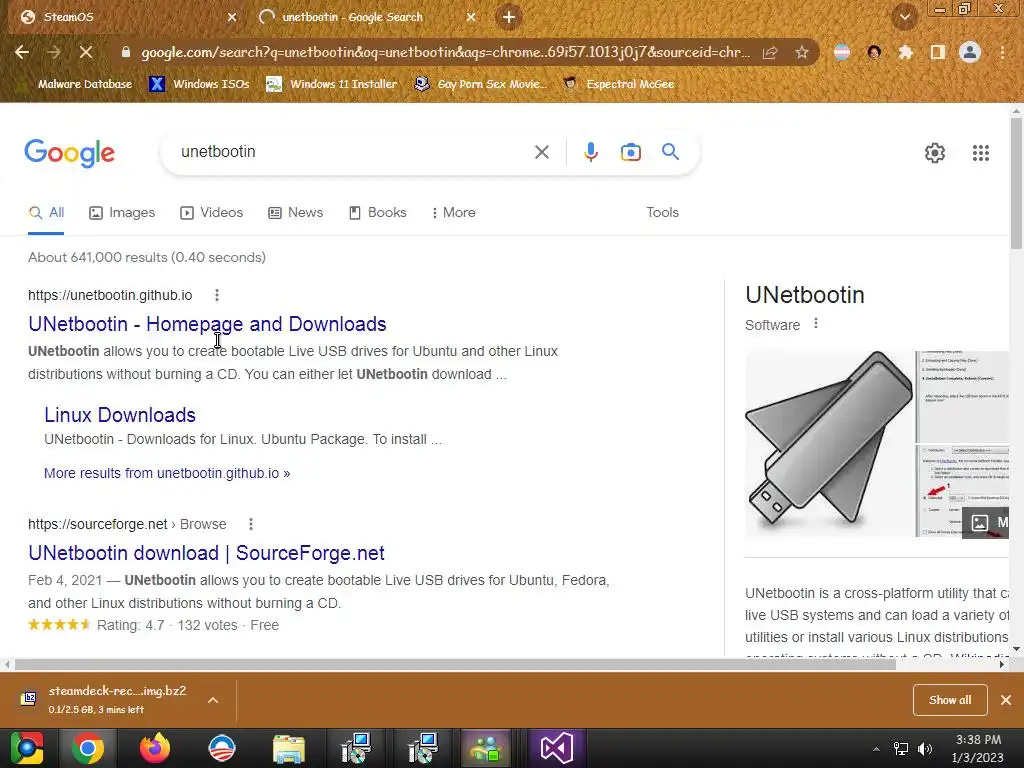Open the network tray icon
Viewport: 1024px width, 768px height.
pos(901,748)
